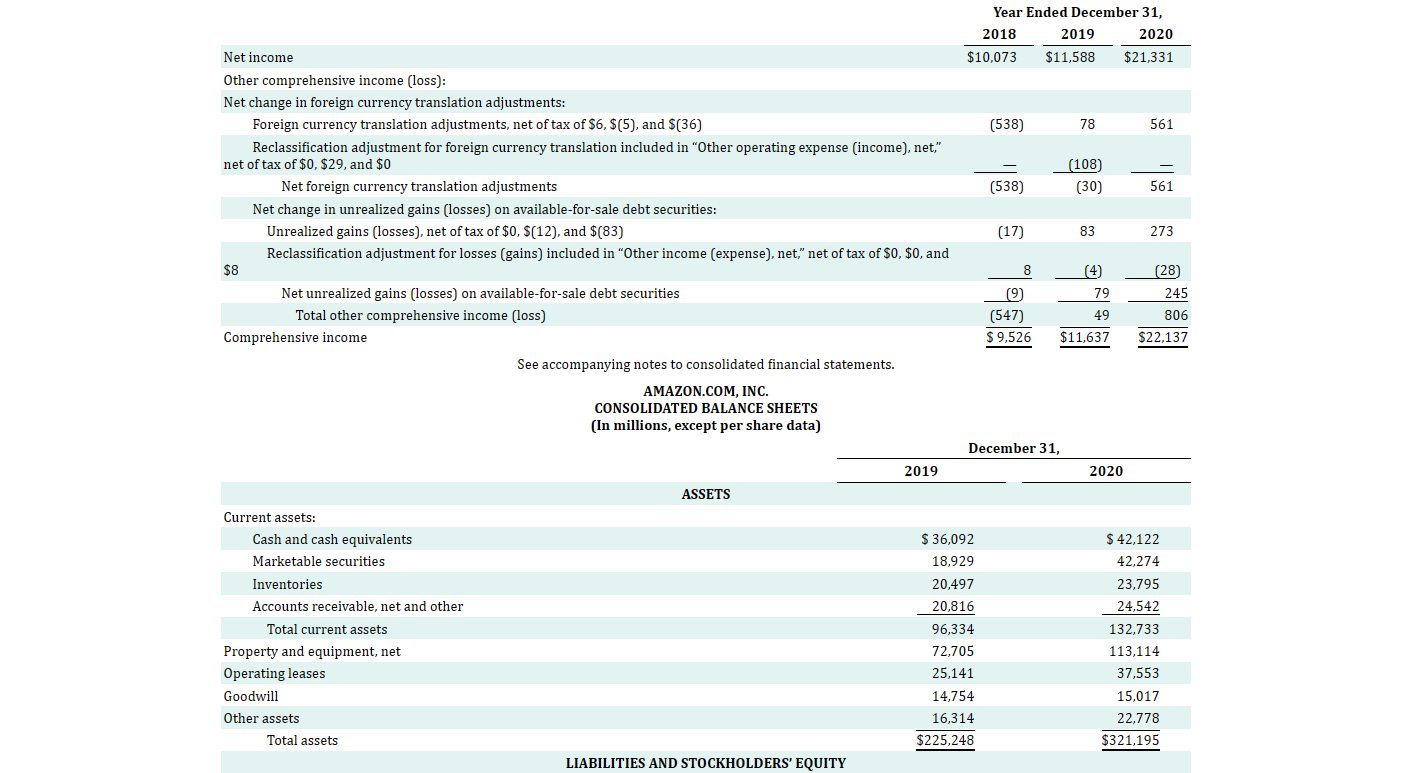Select the 2020 column heading

[1156, 34]
